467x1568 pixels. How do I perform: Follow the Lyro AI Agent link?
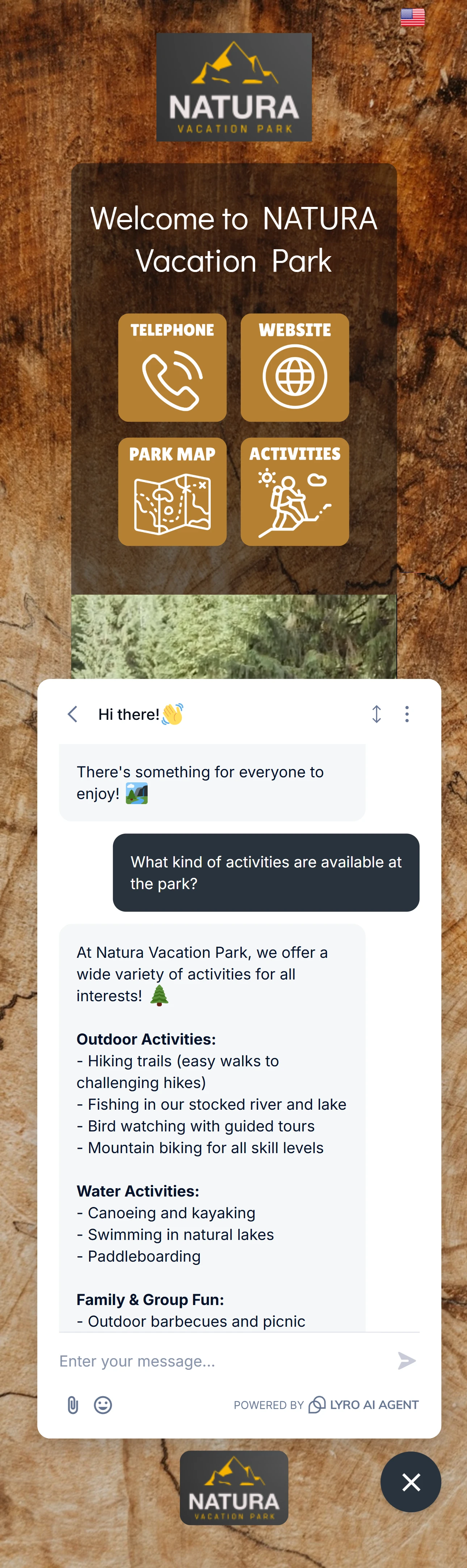(363, 1405)
